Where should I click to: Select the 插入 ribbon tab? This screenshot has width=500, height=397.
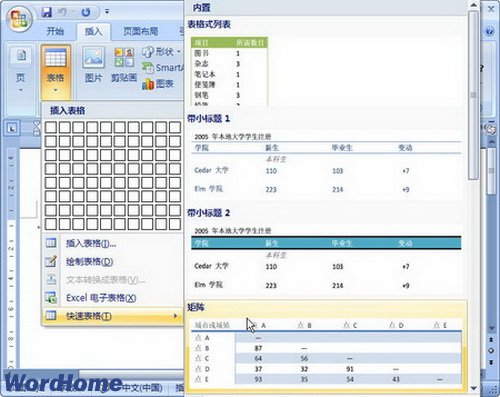coord(93,31)
